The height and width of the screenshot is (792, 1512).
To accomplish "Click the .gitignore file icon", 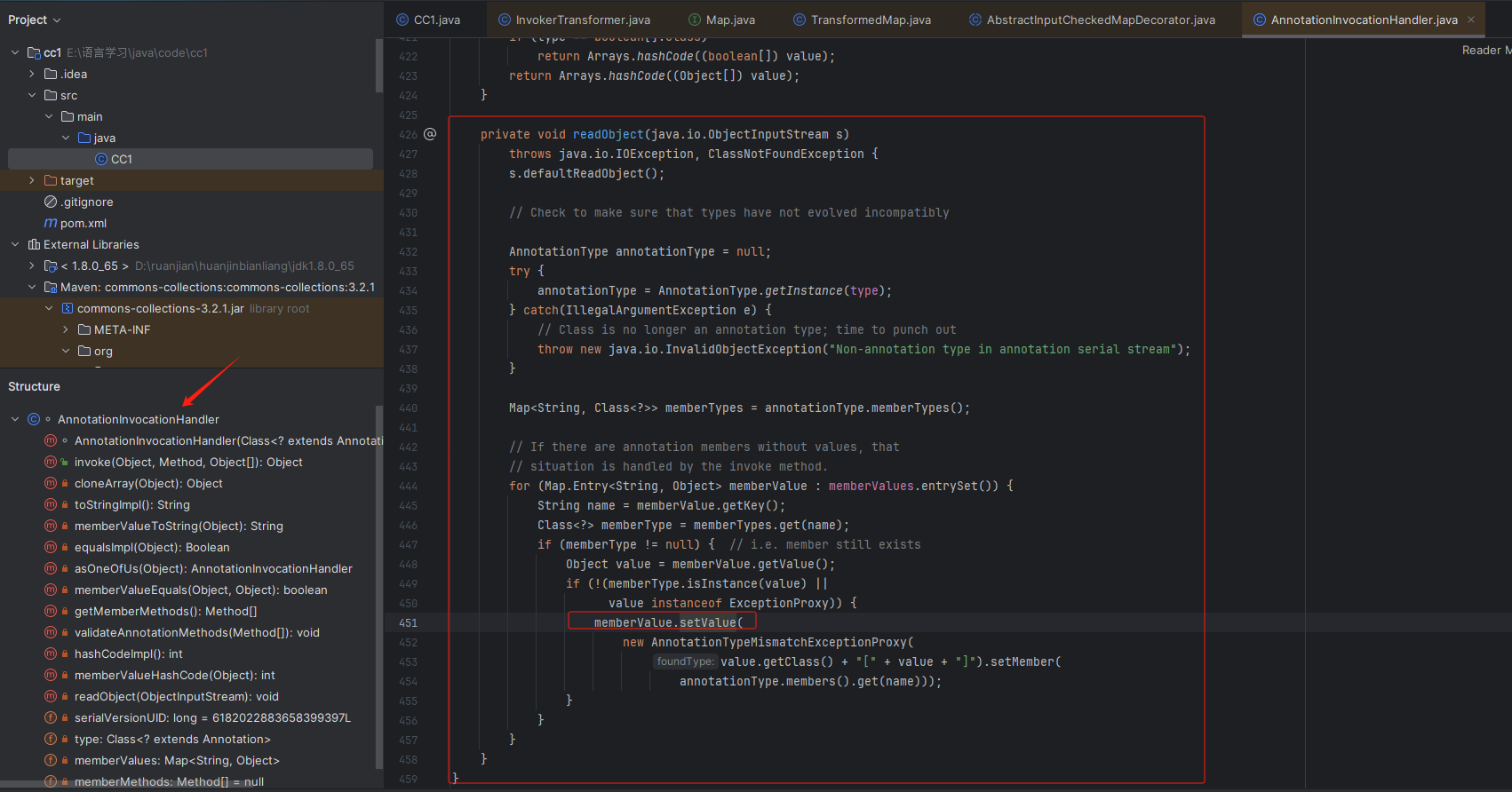I will [51, 202].
